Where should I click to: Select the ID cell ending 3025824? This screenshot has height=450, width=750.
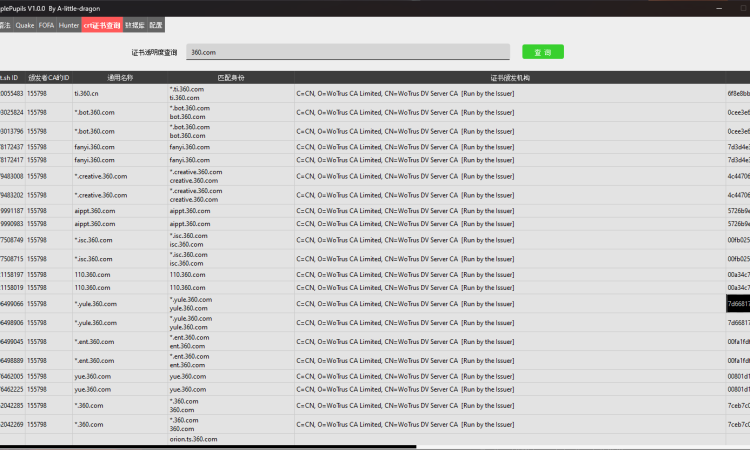point(12,112)
